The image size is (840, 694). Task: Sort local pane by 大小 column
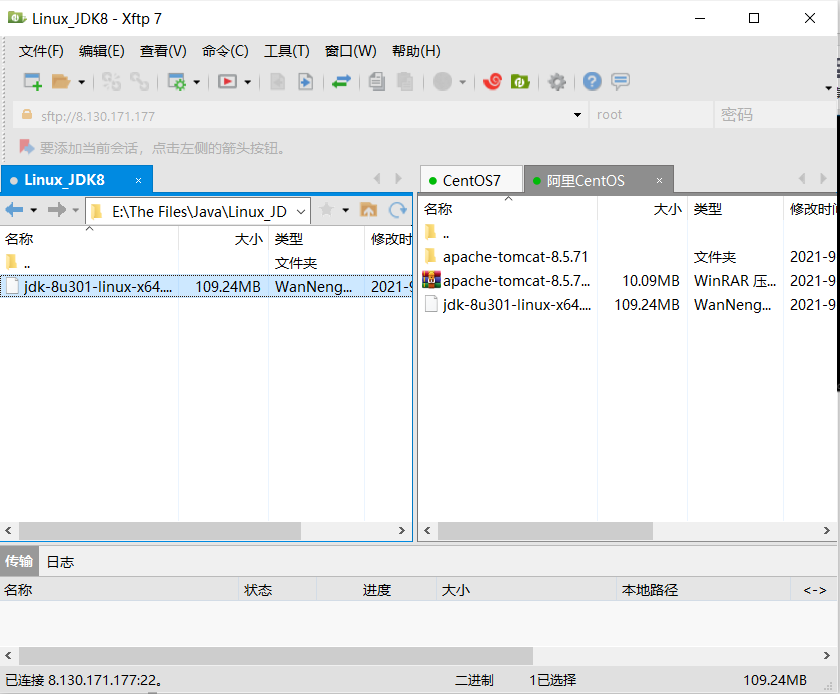click(223, 238)
